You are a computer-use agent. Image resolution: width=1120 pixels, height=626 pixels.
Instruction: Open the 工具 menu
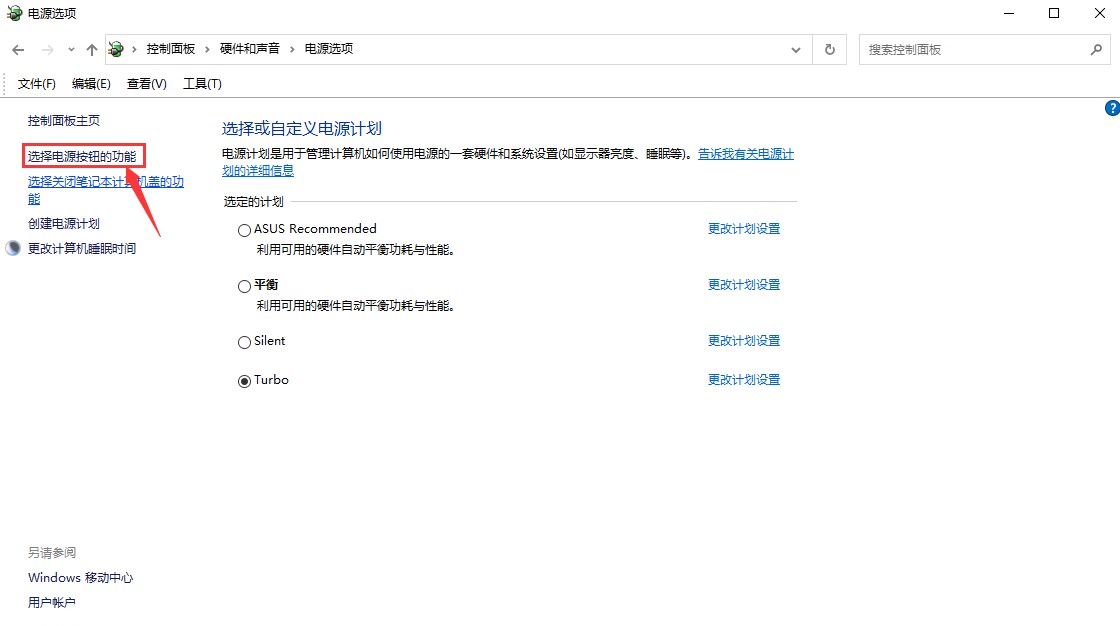click(x=201, y=84)
